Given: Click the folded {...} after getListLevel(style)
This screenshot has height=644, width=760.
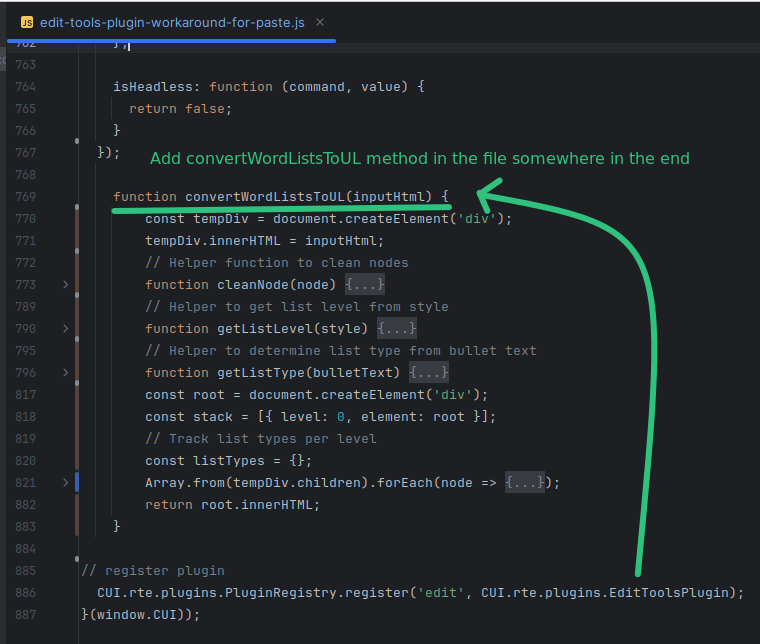Looking at the screenshot, I should click(x=396, y=329).
